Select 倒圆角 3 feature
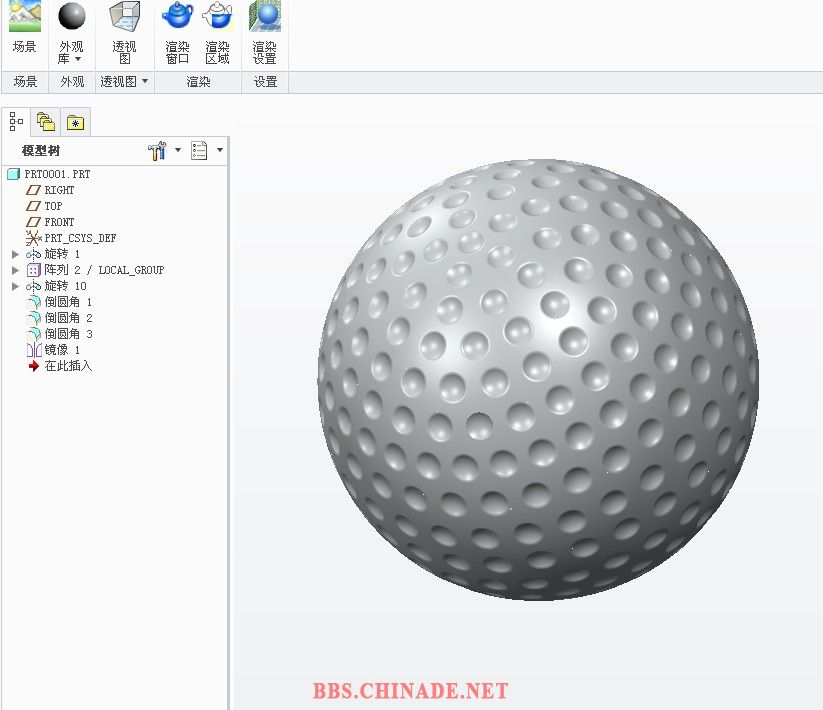The height and width of the screenshot is (710, 823). tap(68, 334)
